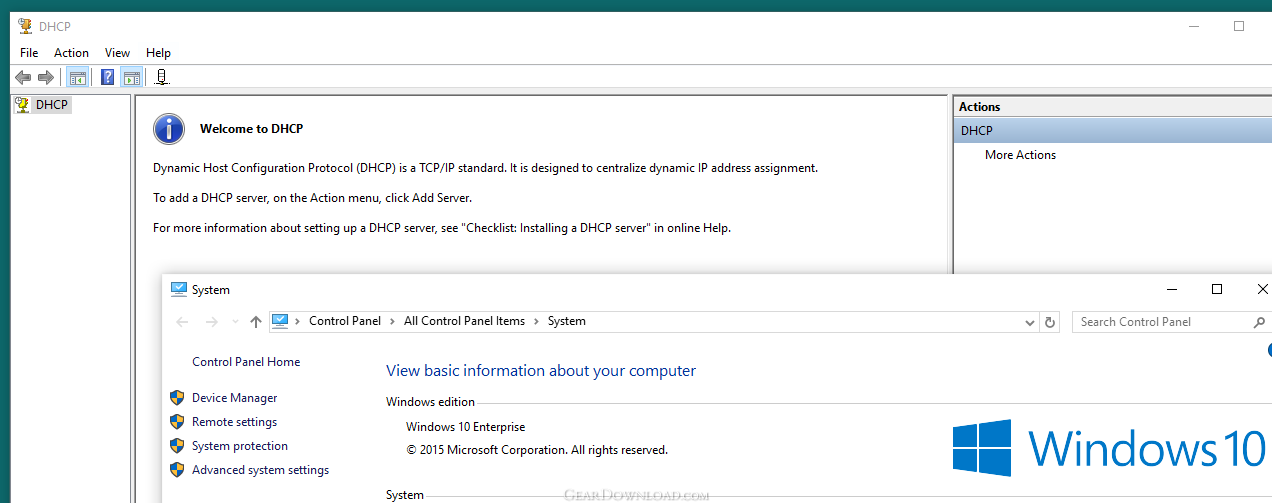Click the search magnifier in Control Panel
The height and width of the screenshot is (503, 1272).
[x=1259, y=322]
